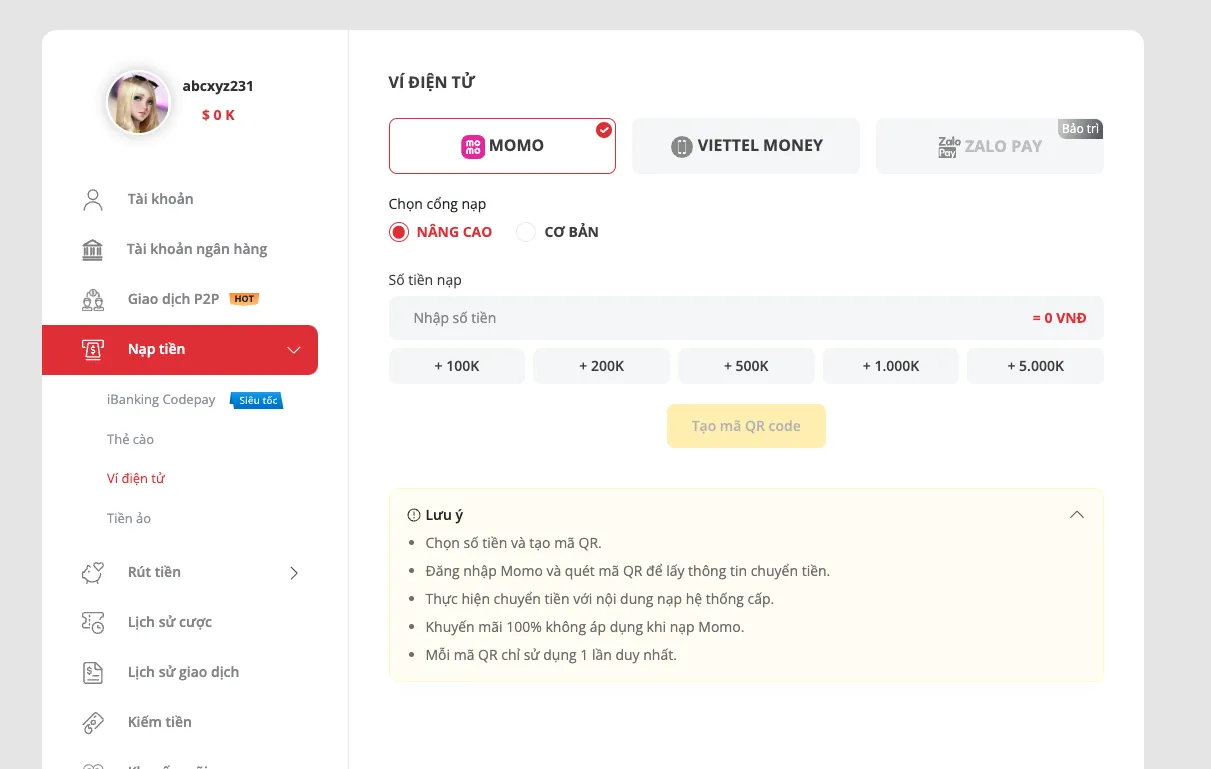Screen dimensions: 1211x769
Task: Add 200K to deposit amount
Action: [x=601, y=366]
